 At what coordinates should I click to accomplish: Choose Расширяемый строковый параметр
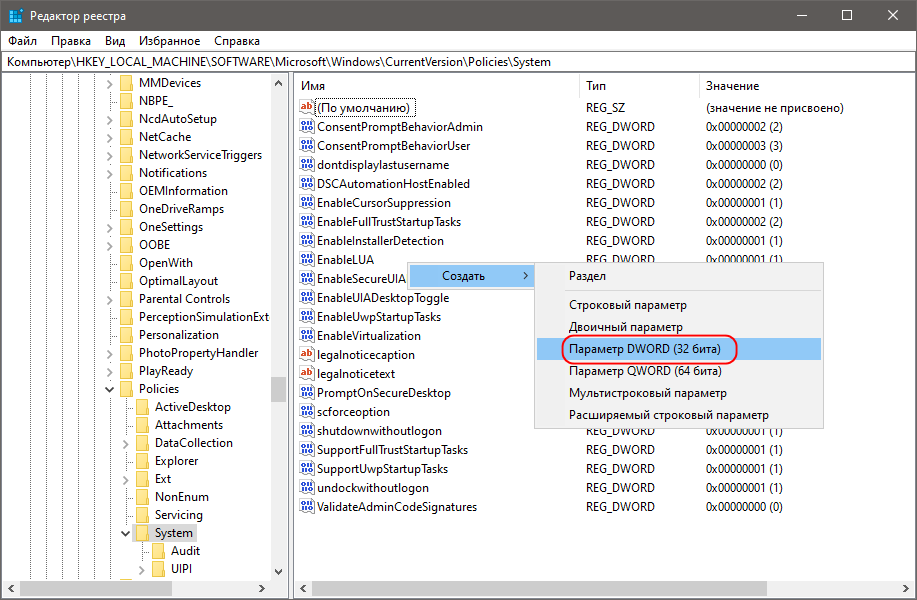679,415
